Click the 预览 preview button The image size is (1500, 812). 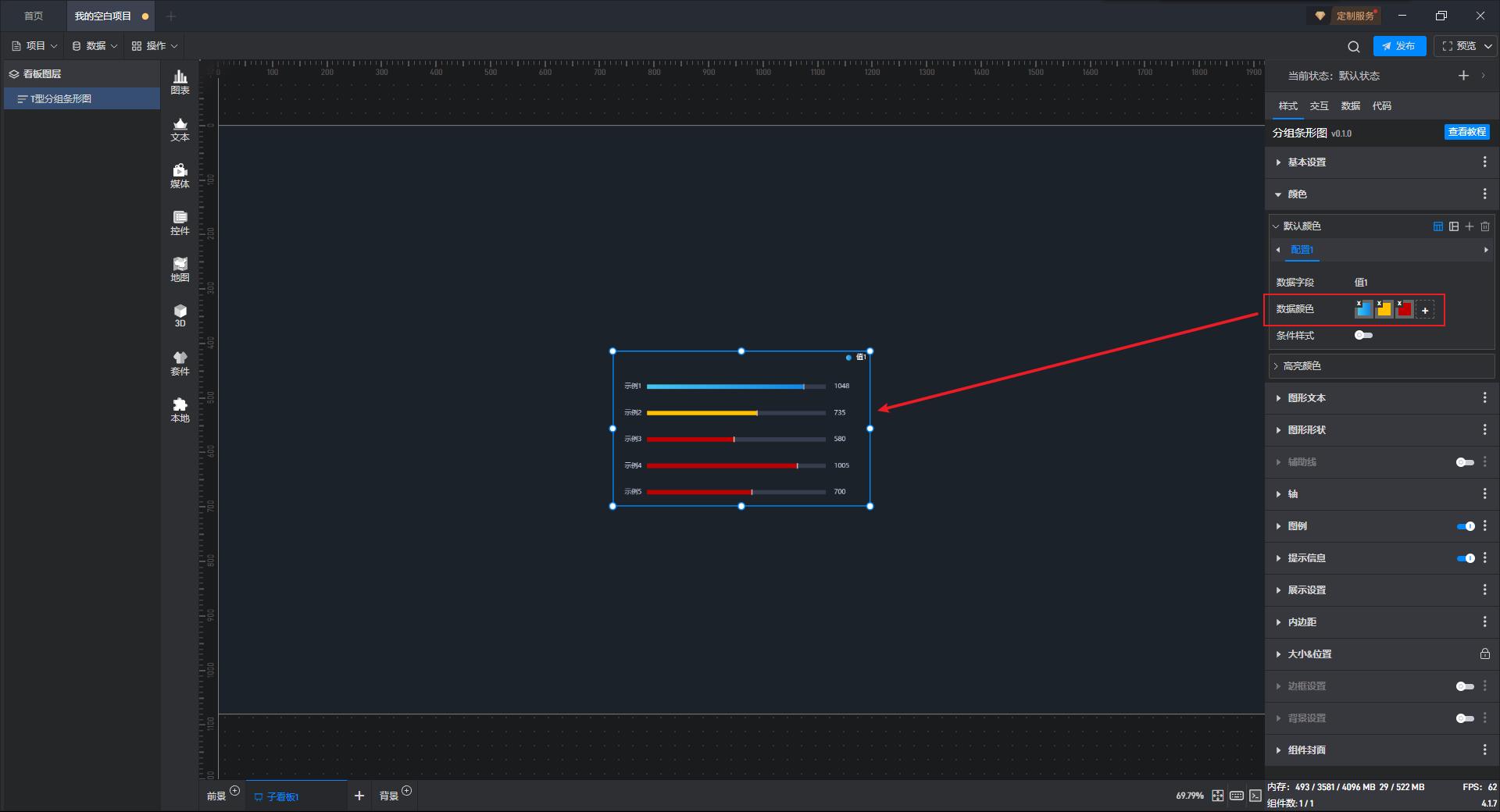pos(1459,46)
